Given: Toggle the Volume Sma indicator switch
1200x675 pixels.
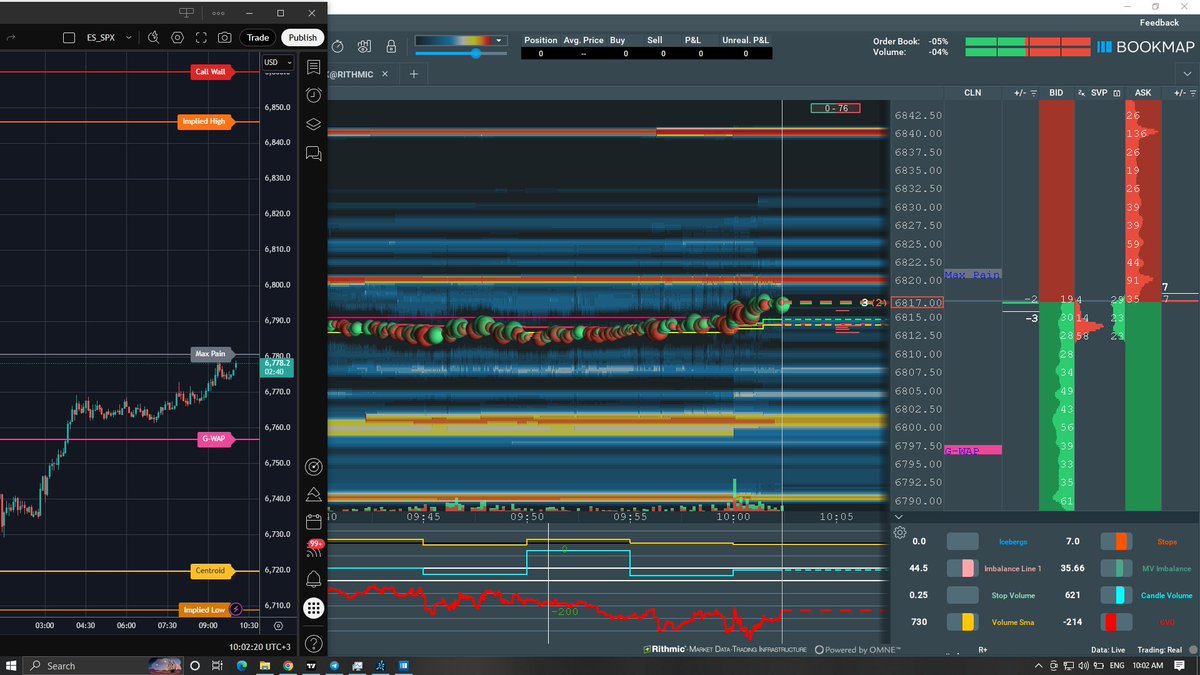Looking at the screenshot, I should tap(963, 622).
